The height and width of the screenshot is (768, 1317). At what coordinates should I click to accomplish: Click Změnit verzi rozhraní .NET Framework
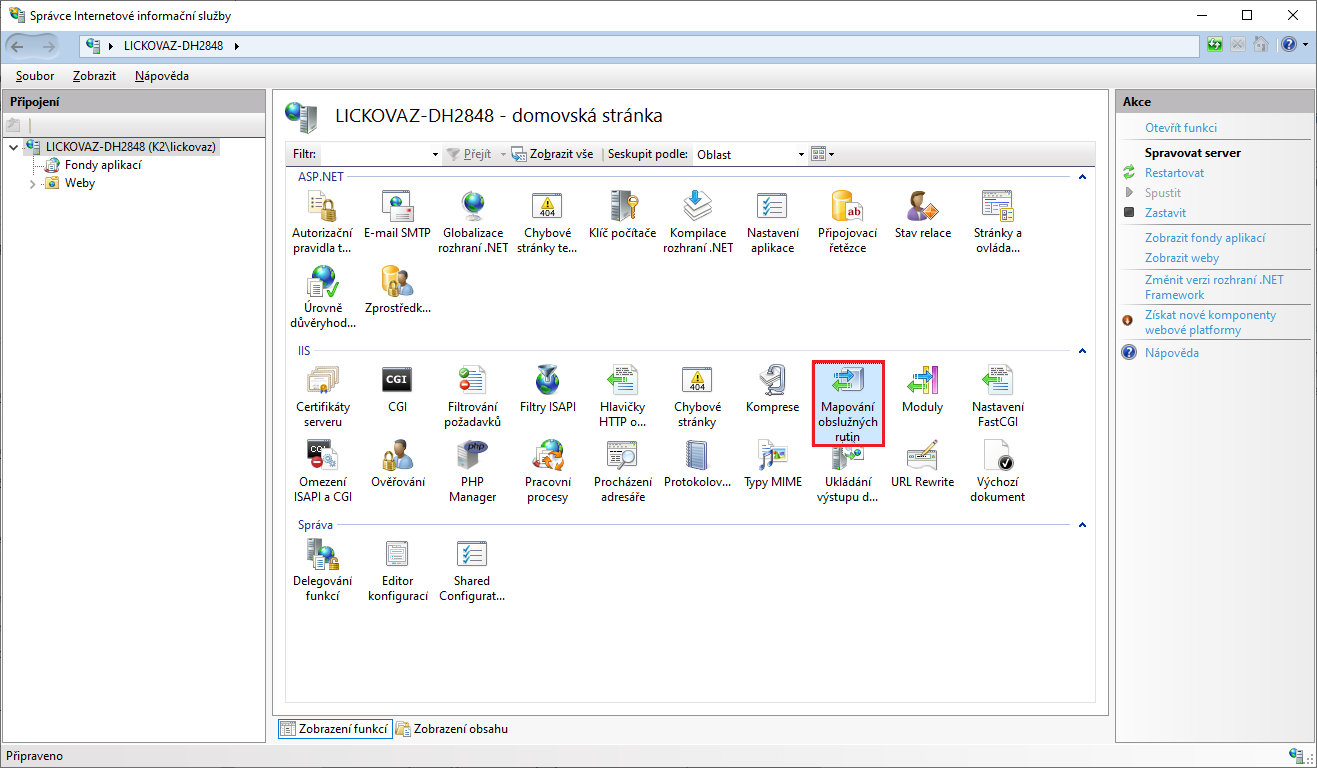coord(1214,287)
